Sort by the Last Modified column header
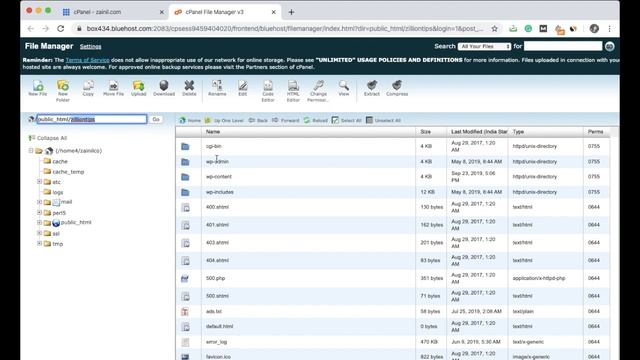Screen dimensions: 640x360 click(479, 132)
